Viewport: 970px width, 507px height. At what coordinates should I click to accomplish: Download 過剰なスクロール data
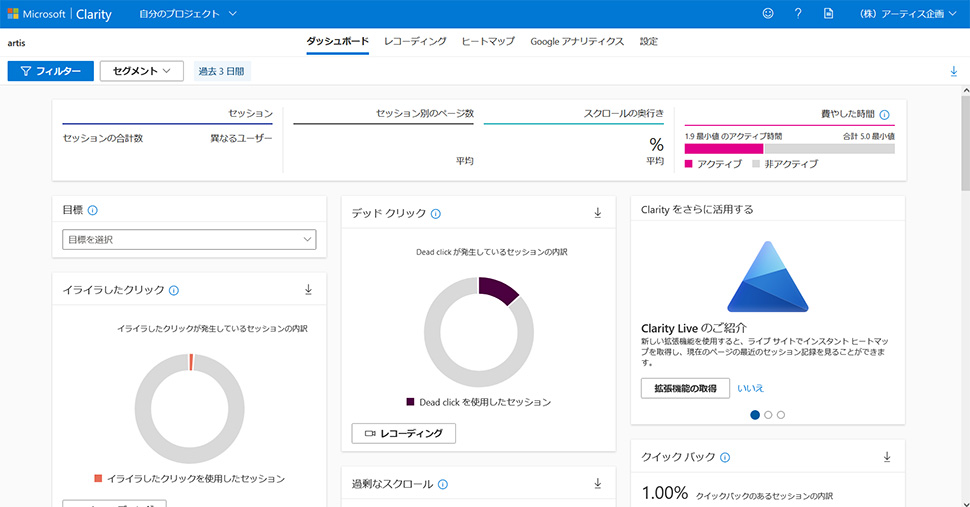[x=598, y=484]
